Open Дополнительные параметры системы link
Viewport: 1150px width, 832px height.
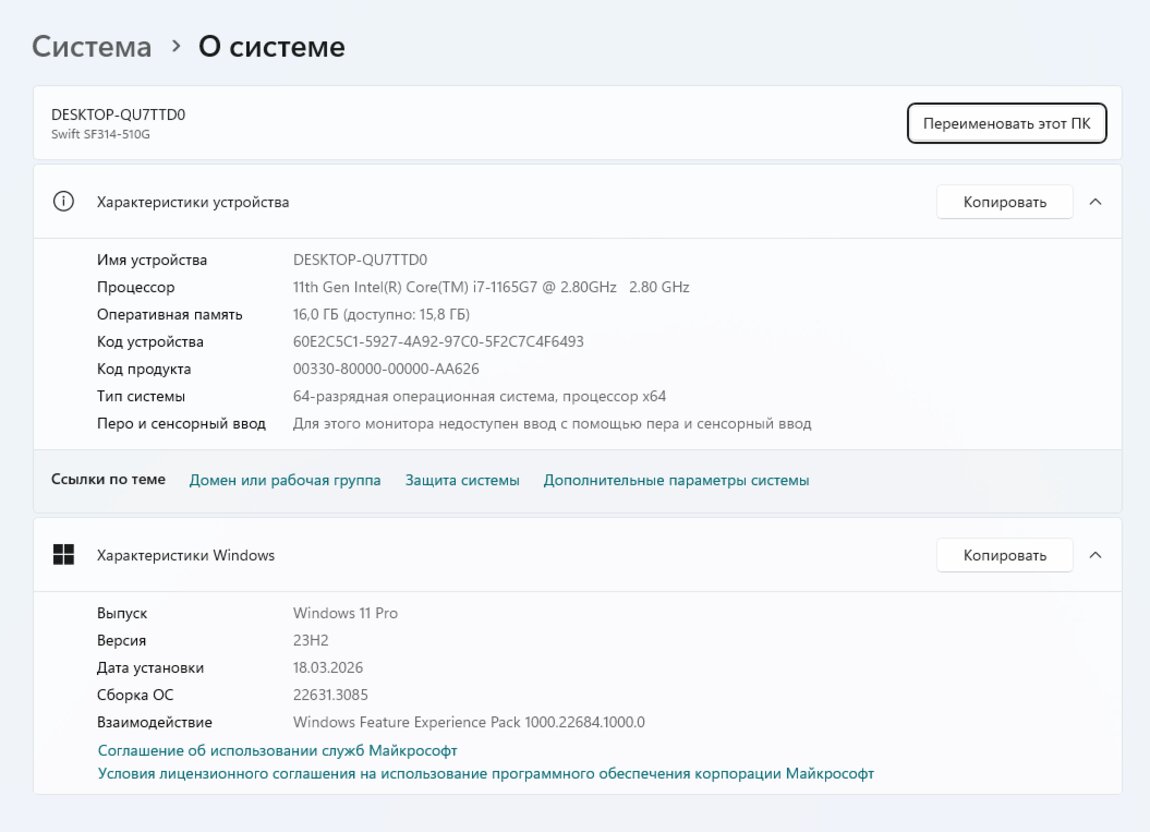(x=676, y=480)
